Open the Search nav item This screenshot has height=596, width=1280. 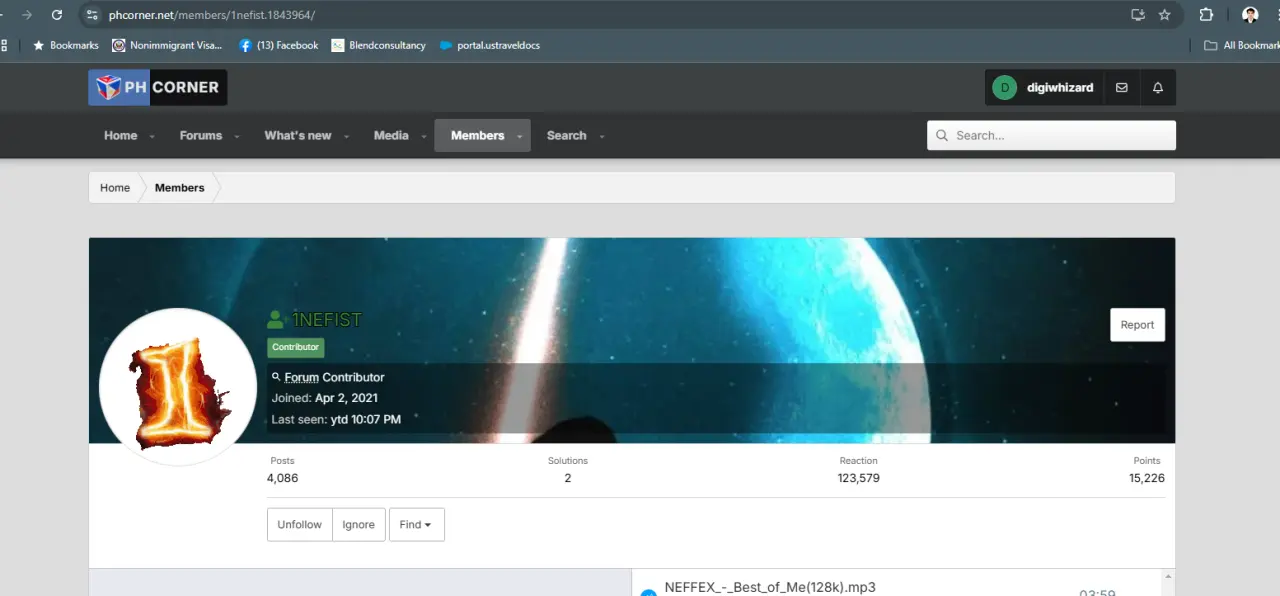click(566, 135)
